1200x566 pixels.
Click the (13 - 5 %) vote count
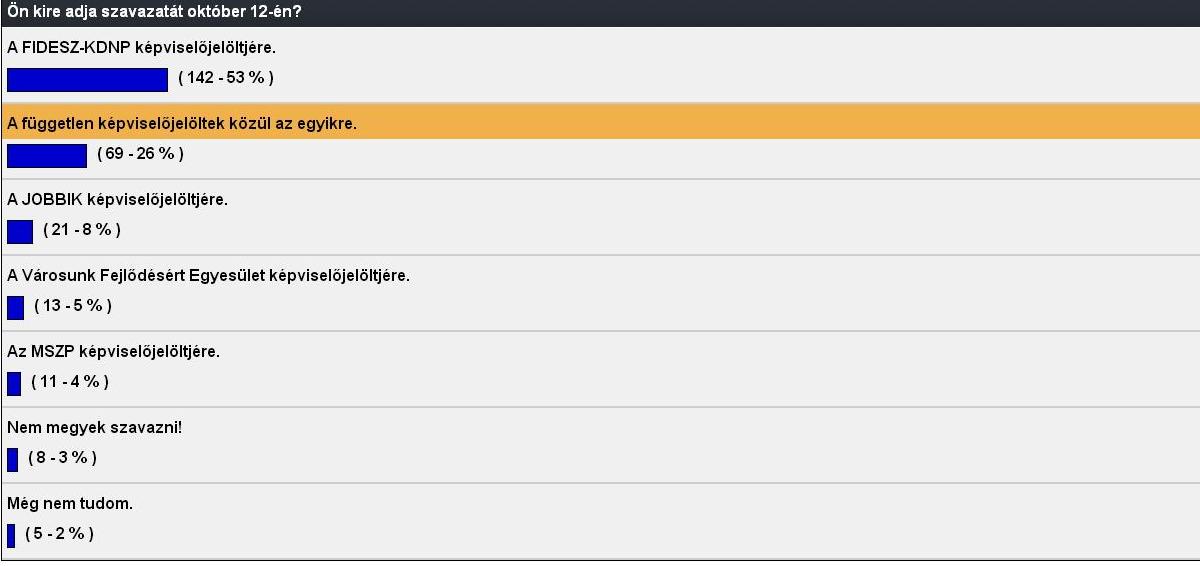pyautogui.click(x=73, y=306)
